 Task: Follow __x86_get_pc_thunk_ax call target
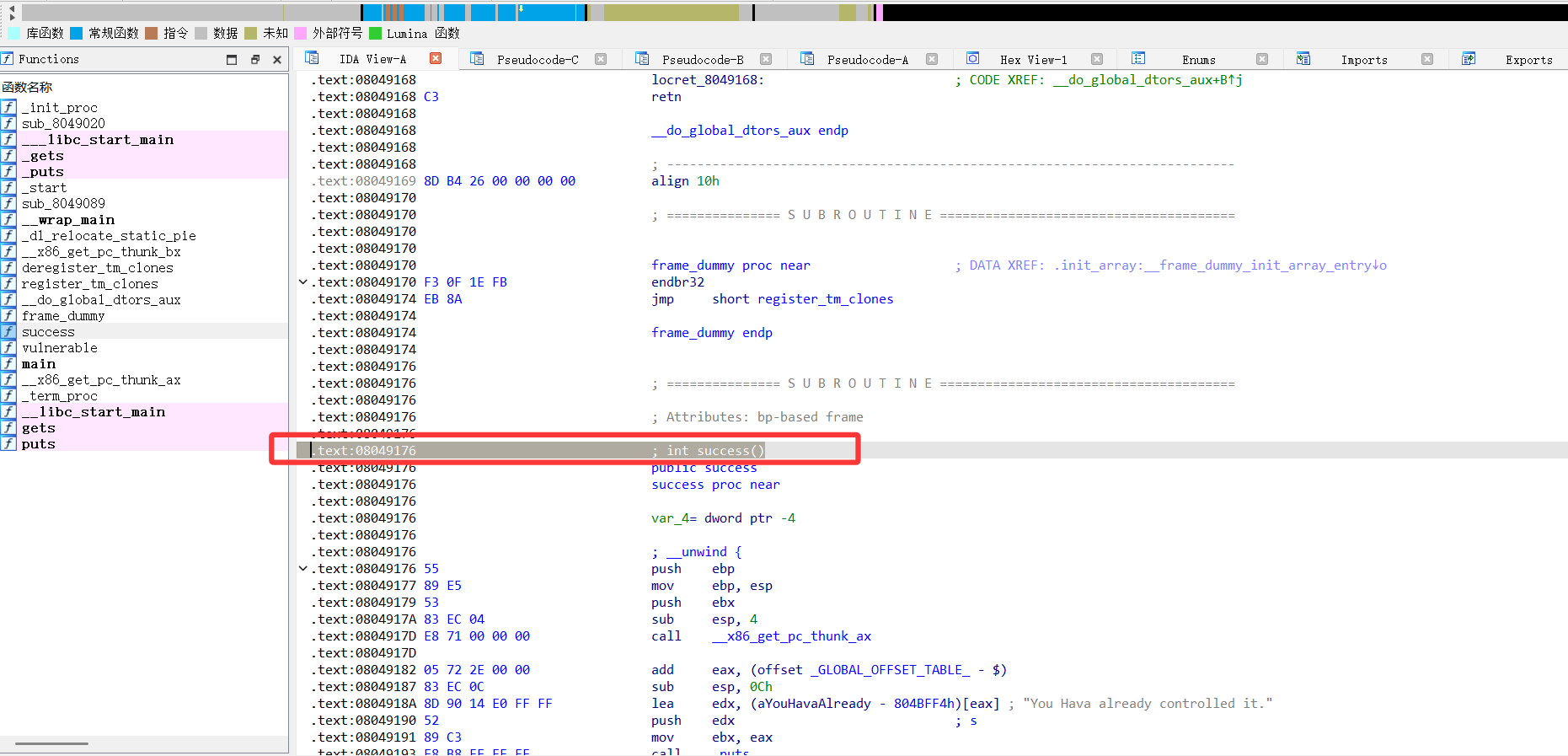791,635
